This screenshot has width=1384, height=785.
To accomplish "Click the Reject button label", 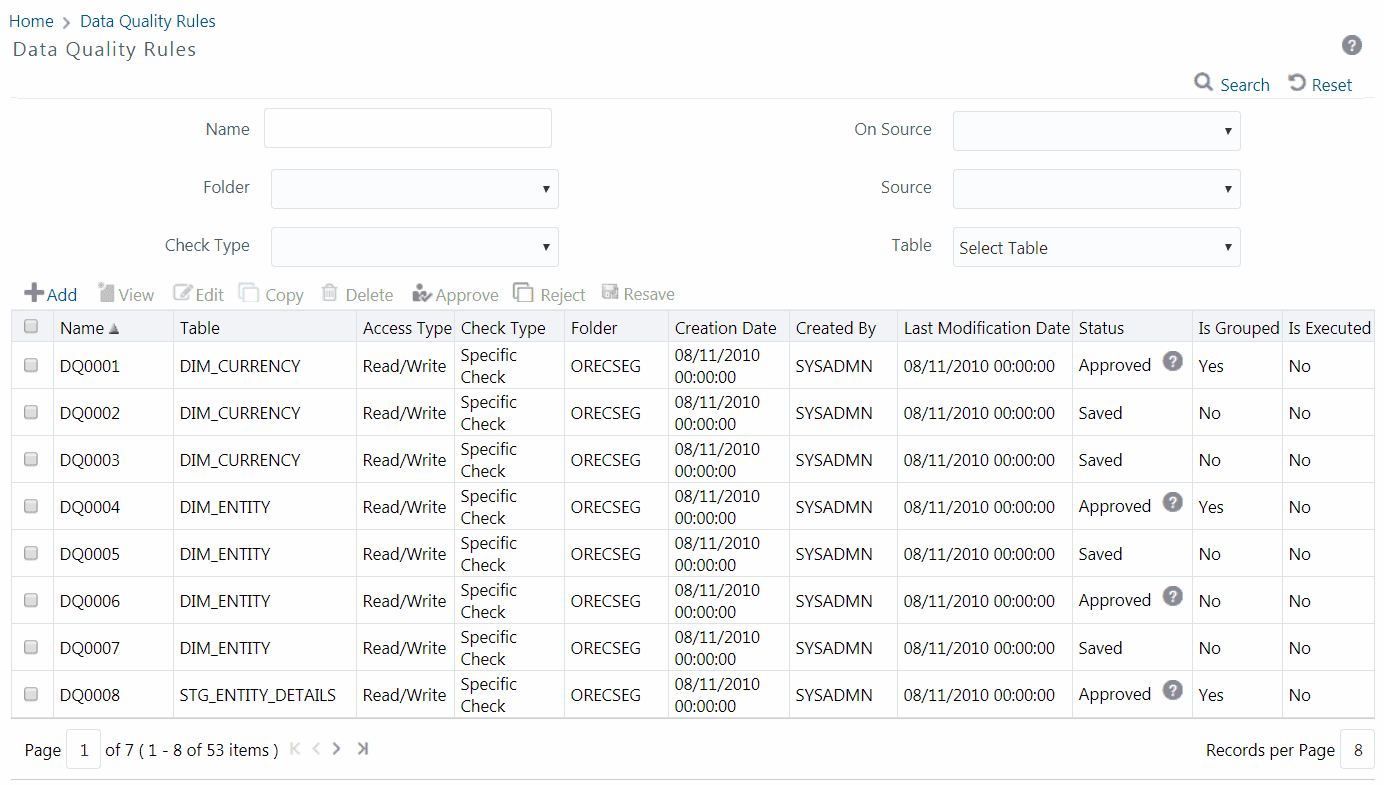I will (x=563, y=295).
